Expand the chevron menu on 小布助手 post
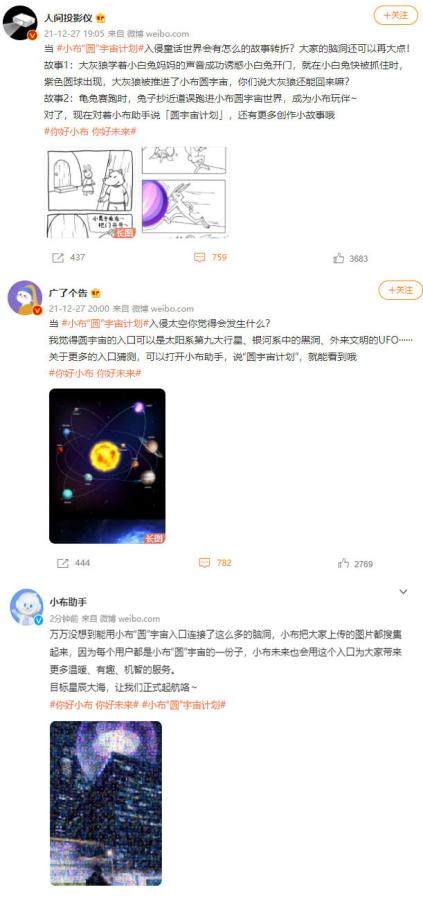 click(403, 592)
